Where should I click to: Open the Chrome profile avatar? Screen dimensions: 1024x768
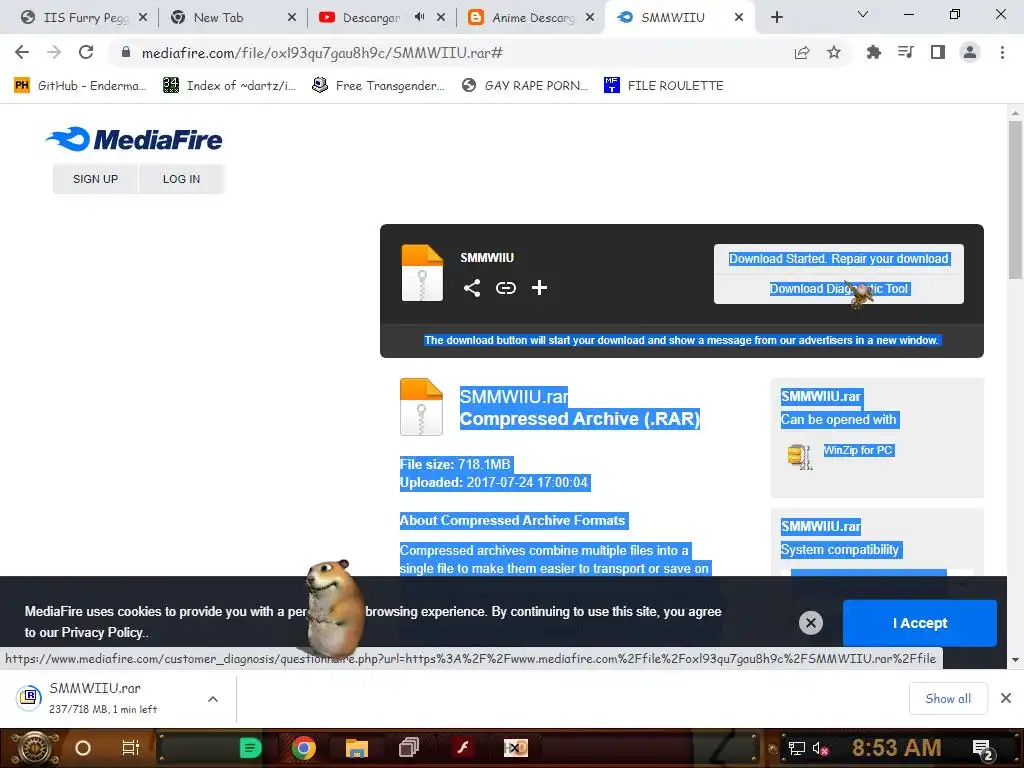coord(970,52)
